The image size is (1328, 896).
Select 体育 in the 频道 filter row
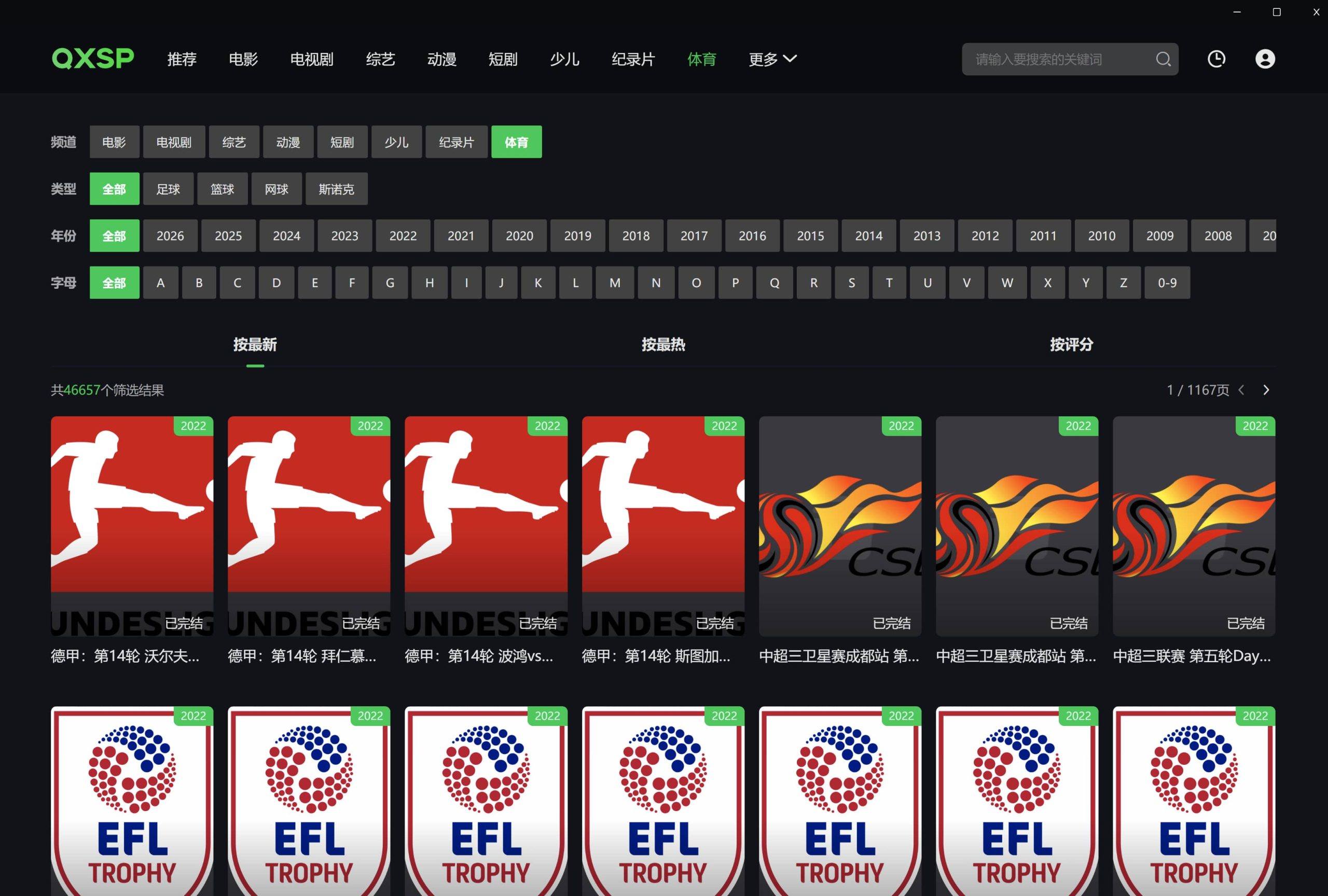[x=517, y=142]
